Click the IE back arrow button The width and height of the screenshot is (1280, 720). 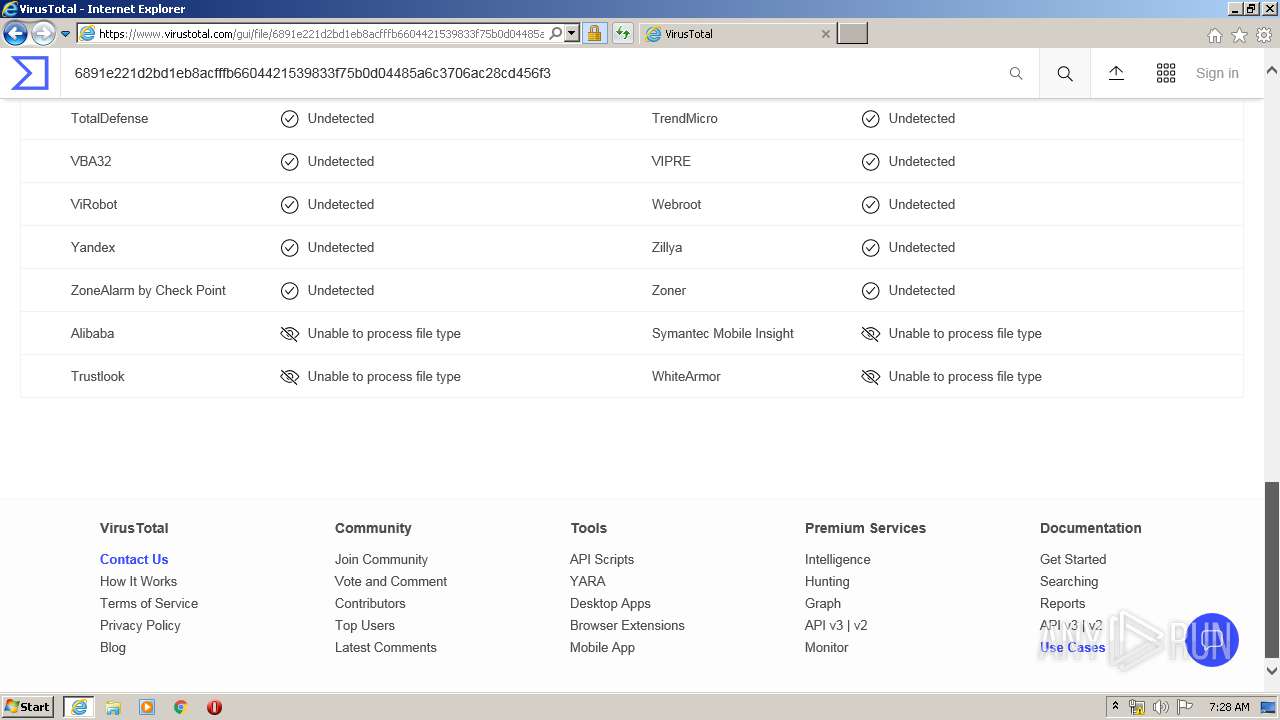click(x=15, y=34)
